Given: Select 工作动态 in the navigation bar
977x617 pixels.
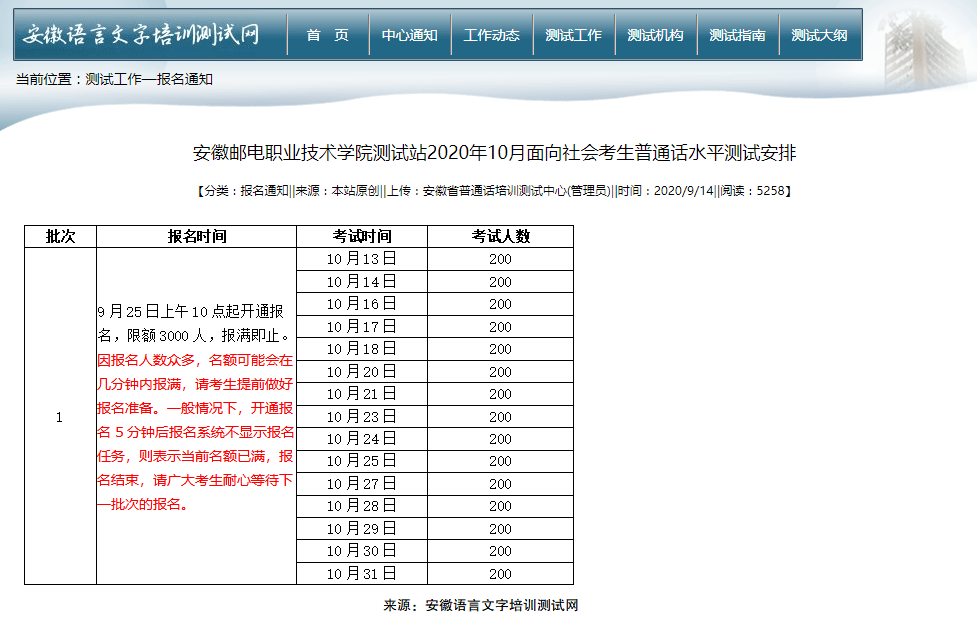Looking at the screenshot, I should click(x=492, y=36).
